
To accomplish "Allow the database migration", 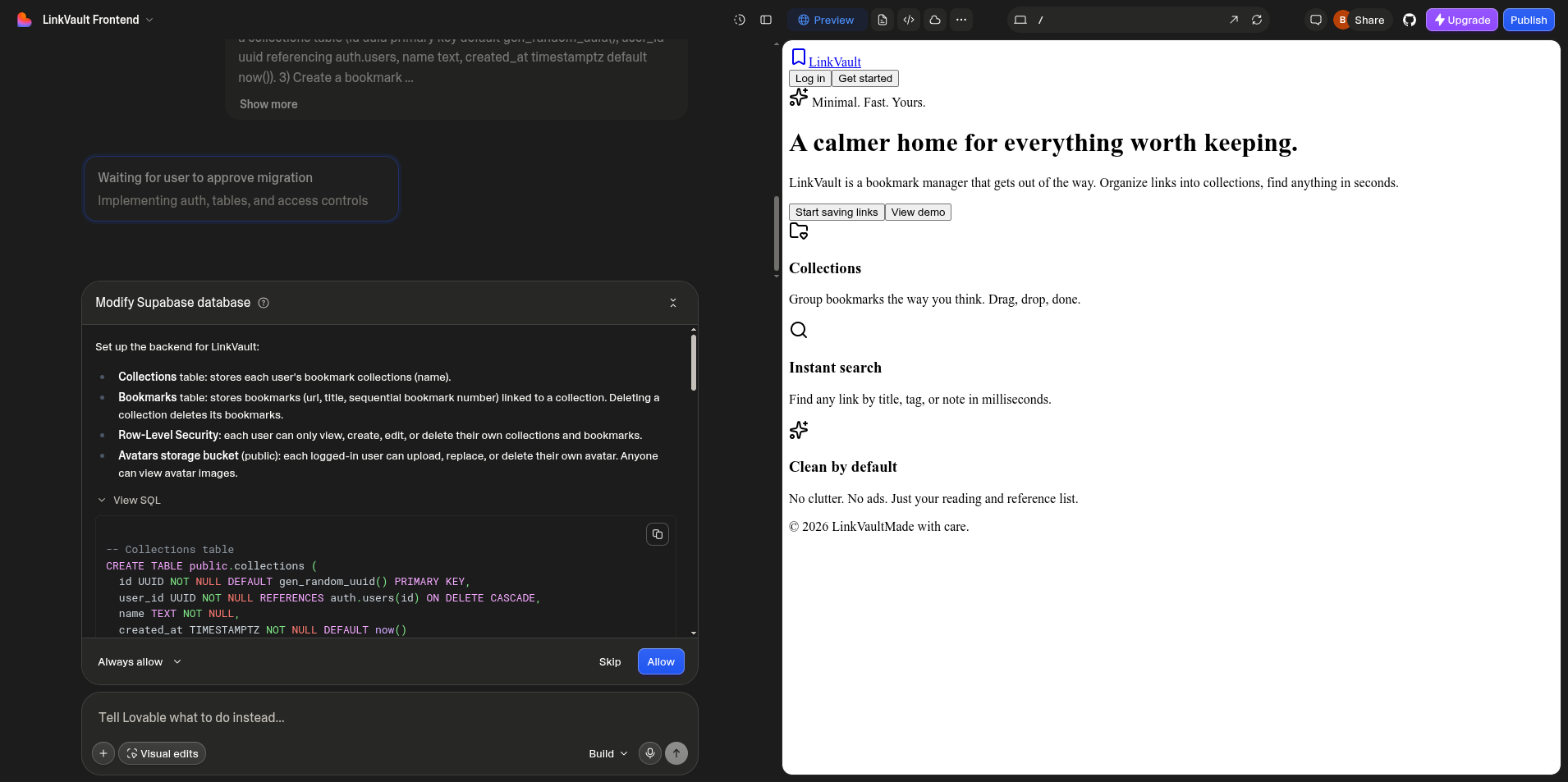I will pos(661,661).
